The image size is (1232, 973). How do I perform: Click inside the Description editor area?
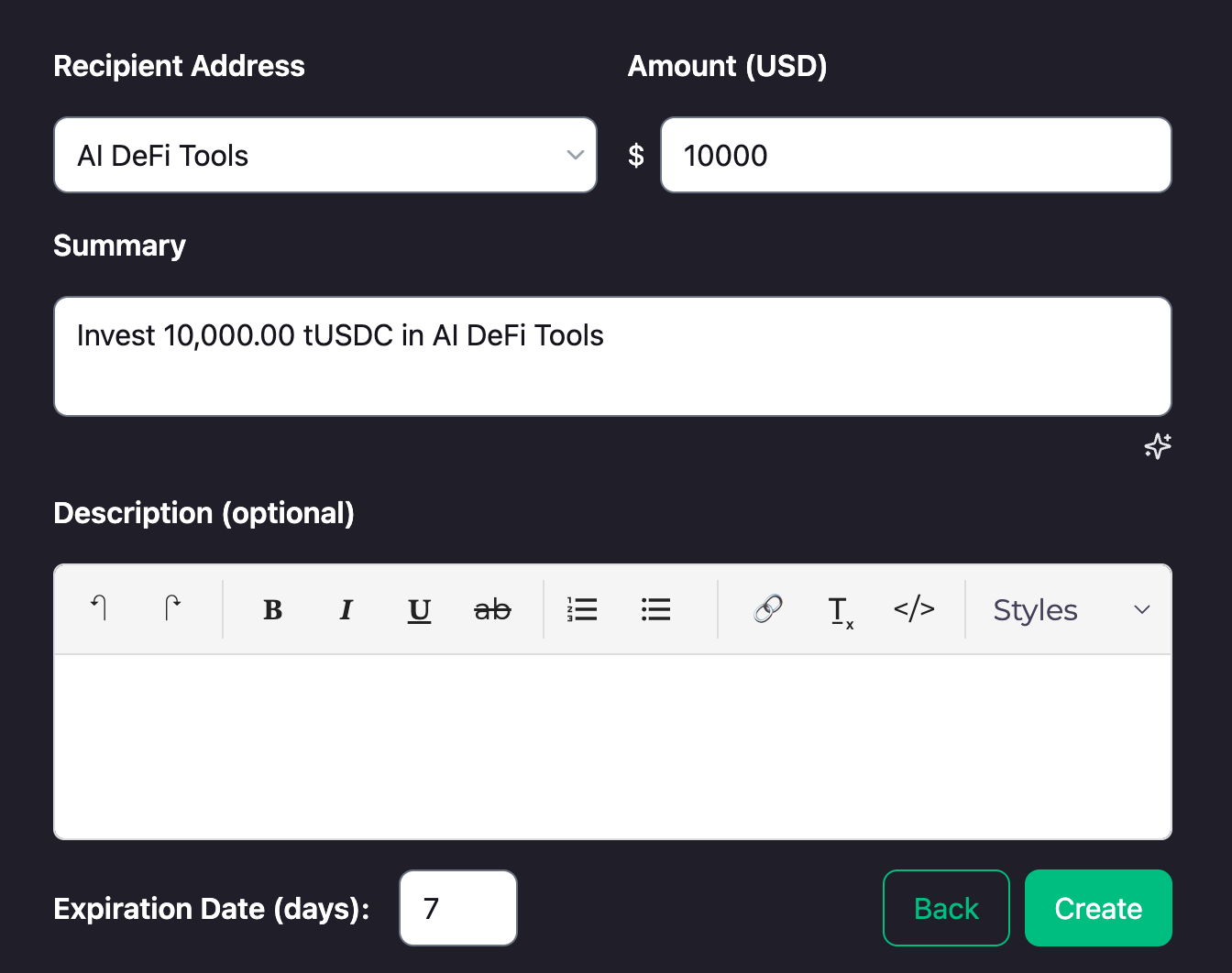612,746
